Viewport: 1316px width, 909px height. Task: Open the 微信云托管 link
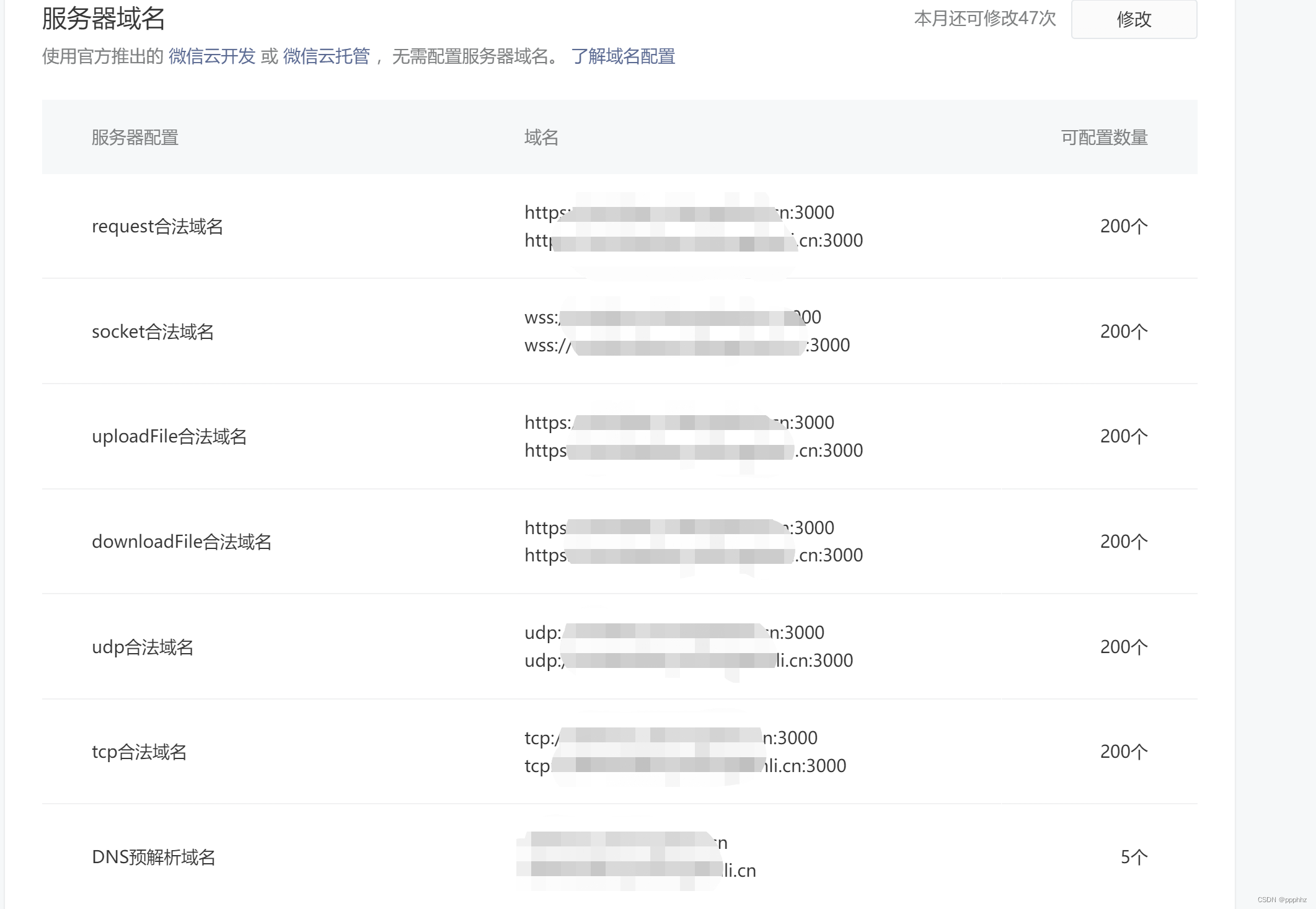(x=327, y=56)
